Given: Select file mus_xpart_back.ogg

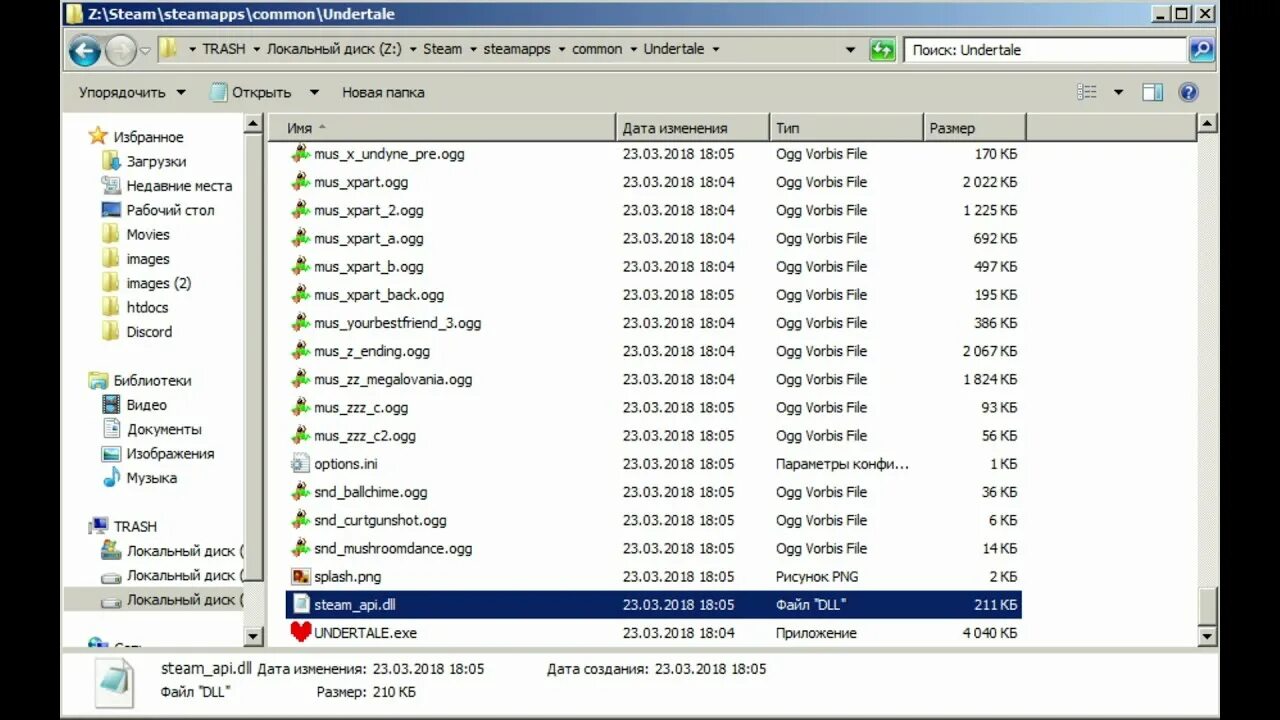Looking at the screenshot, I should click(379, 295).
